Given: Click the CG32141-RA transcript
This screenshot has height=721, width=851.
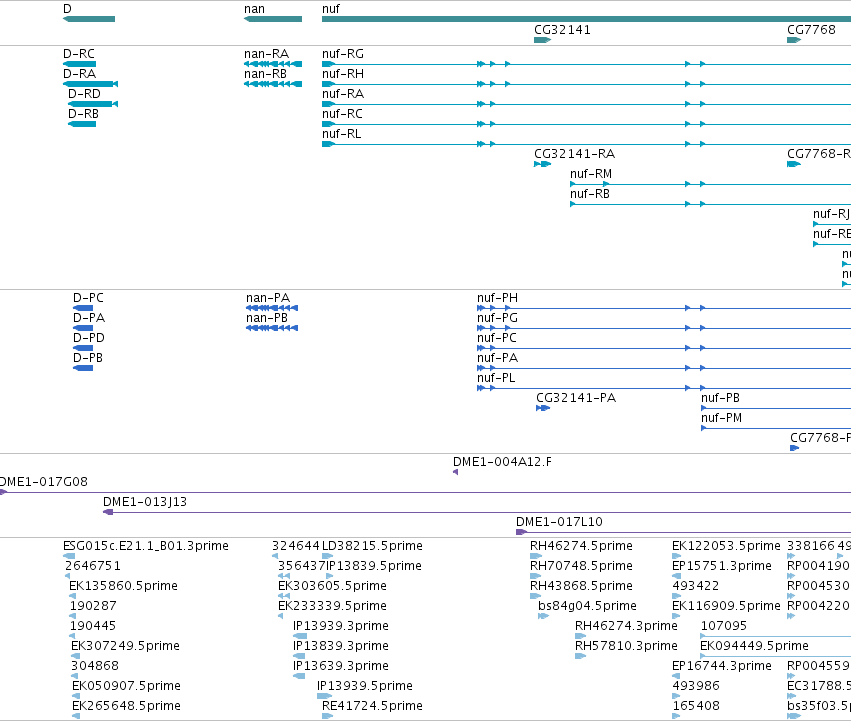Looking at the screenshot, I should point(542,164).
